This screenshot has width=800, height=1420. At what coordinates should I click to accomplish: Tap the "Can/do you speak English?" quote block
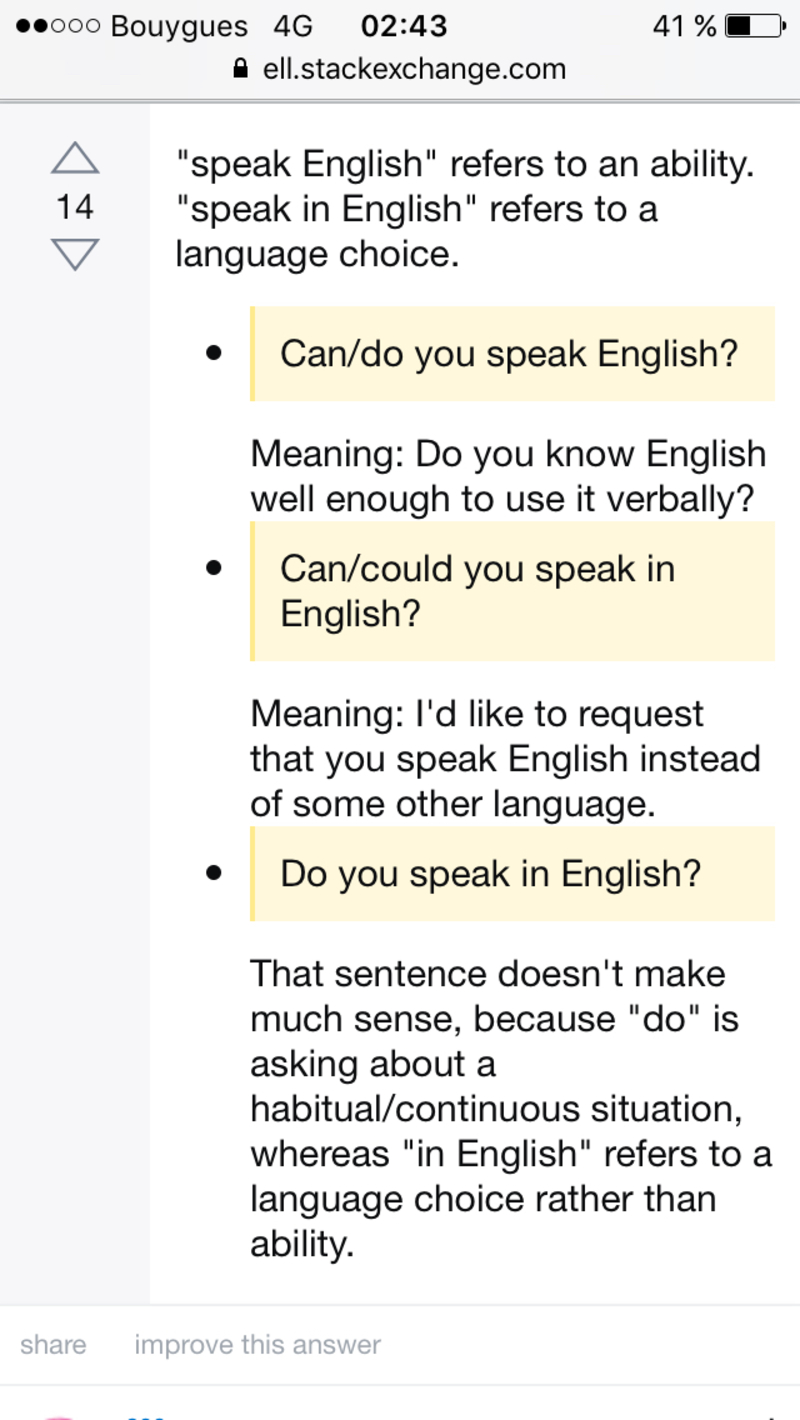point(510,353)
